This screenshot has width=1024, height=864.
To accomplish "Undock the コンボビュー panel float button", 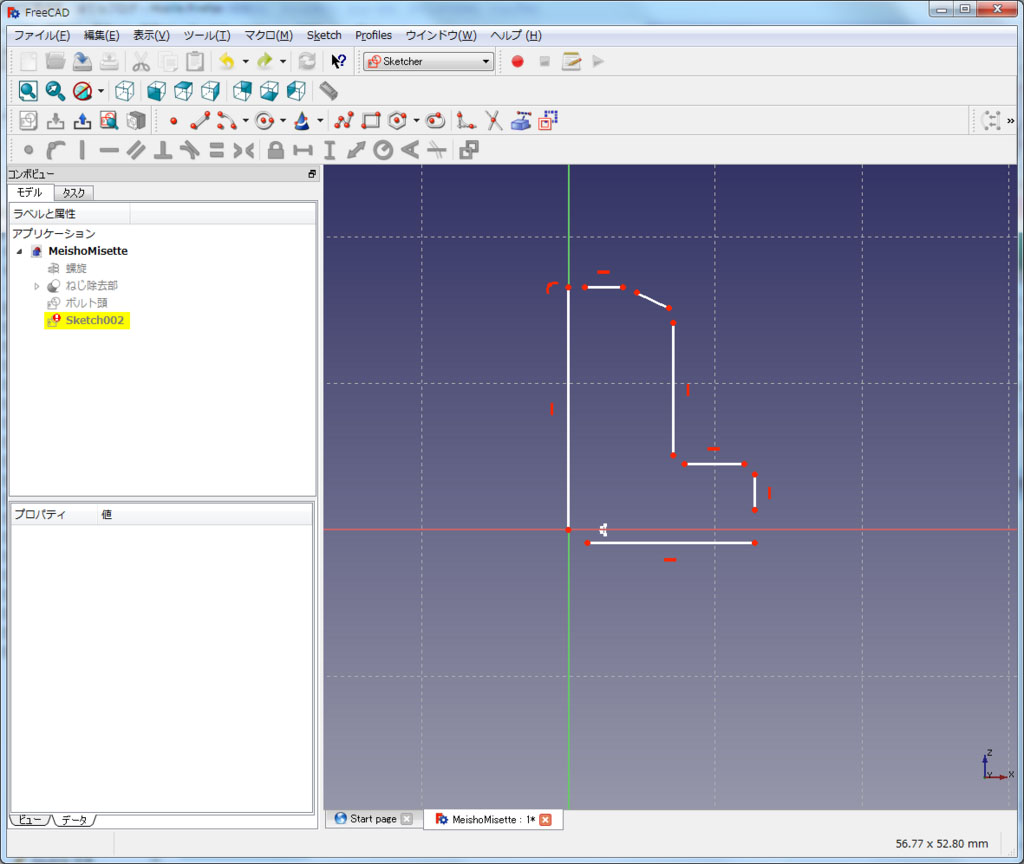I will (312, 174).
